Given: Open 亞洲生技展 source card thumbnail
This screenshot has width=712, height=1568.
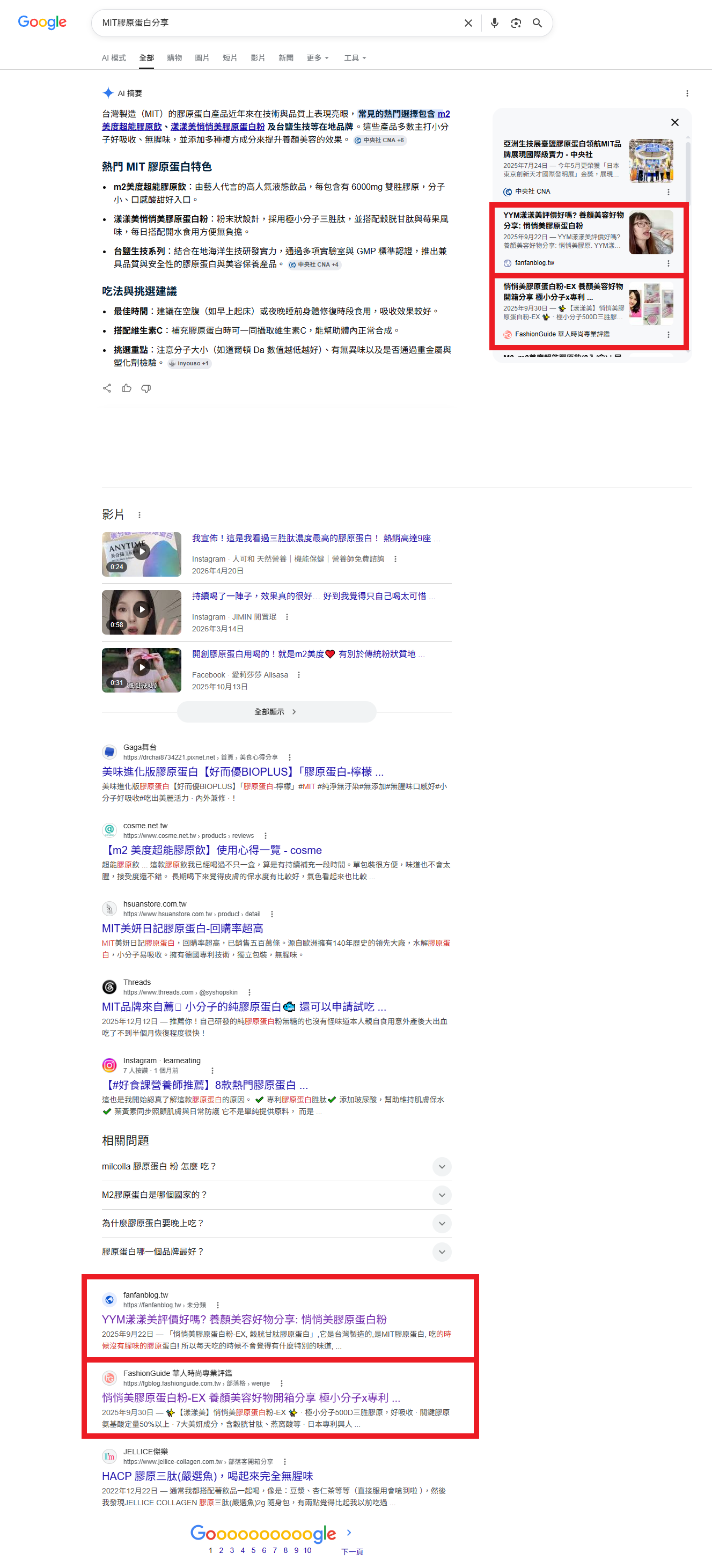Looking at the screenshot, I should pos(651,161).
